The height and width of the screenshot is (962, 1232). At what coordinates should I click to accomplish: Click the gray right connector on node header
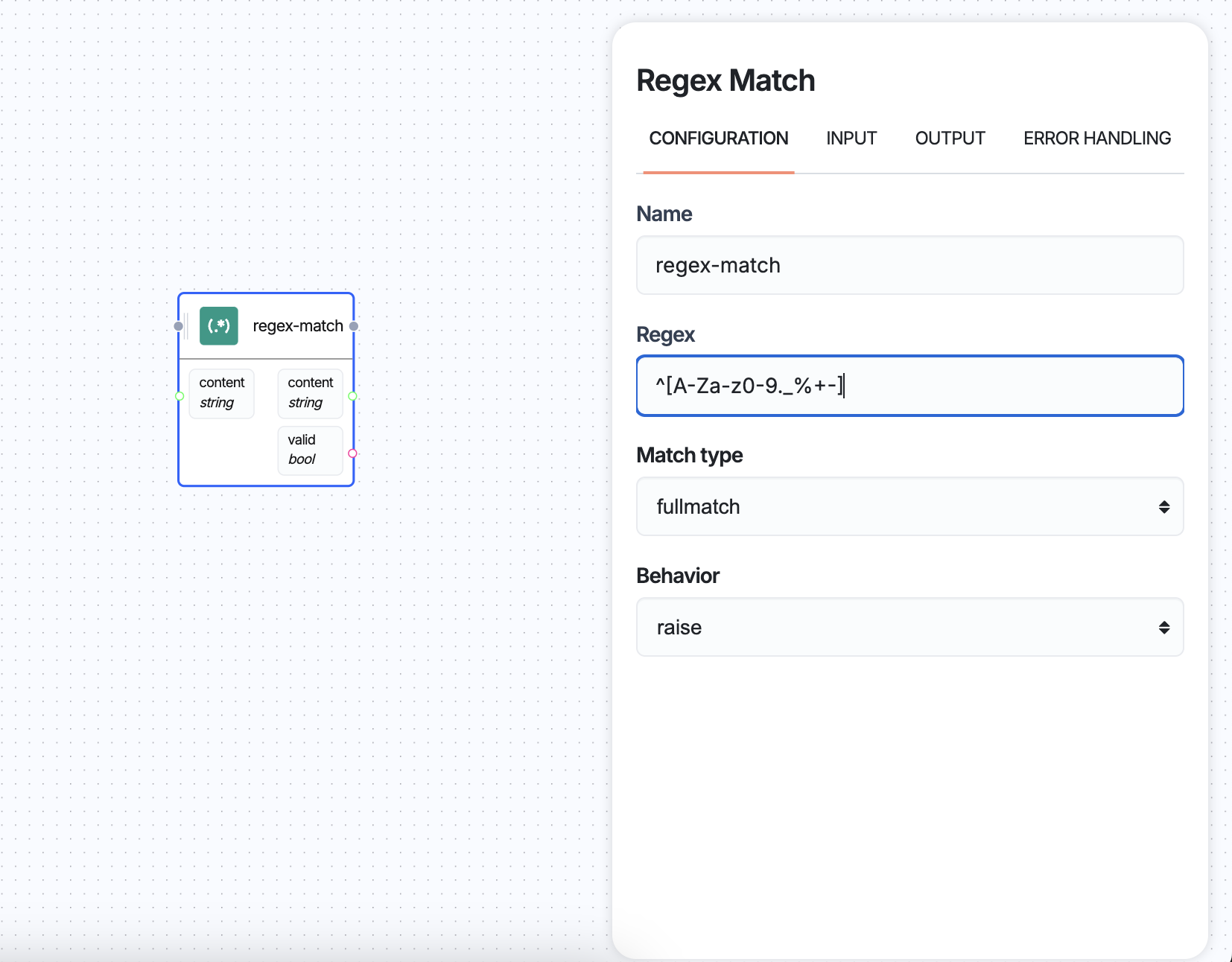click(354, 326)
